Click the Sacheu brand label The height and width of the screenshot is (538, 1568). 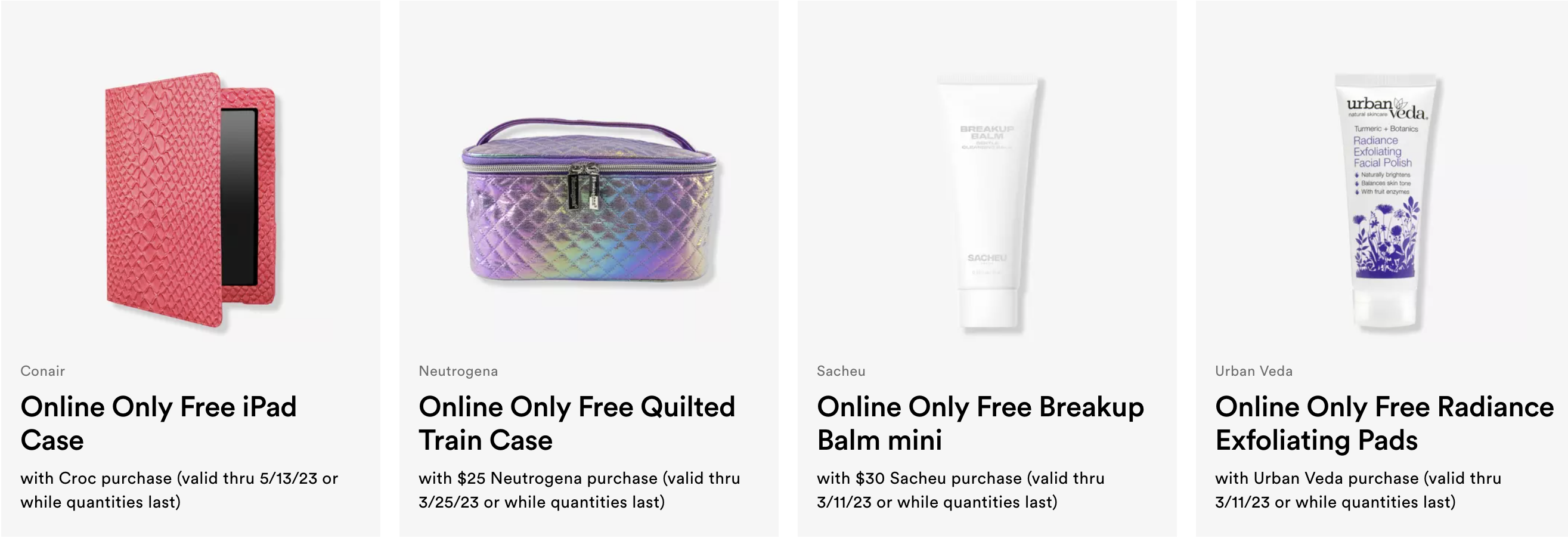tap(841, 371)
